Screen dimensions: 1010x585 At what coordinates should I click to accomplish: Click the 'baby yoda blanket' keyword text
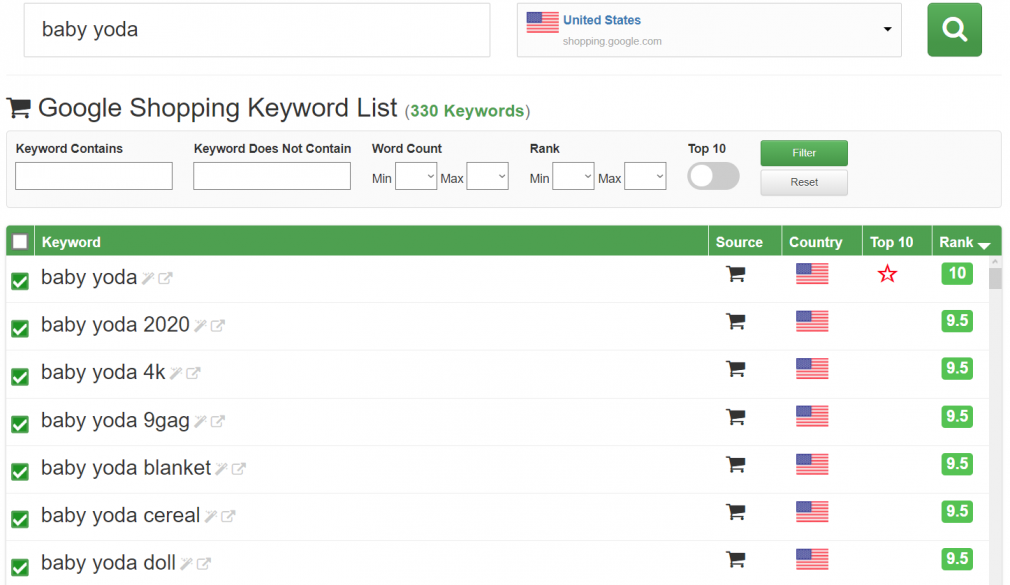(x=126, y=468)
